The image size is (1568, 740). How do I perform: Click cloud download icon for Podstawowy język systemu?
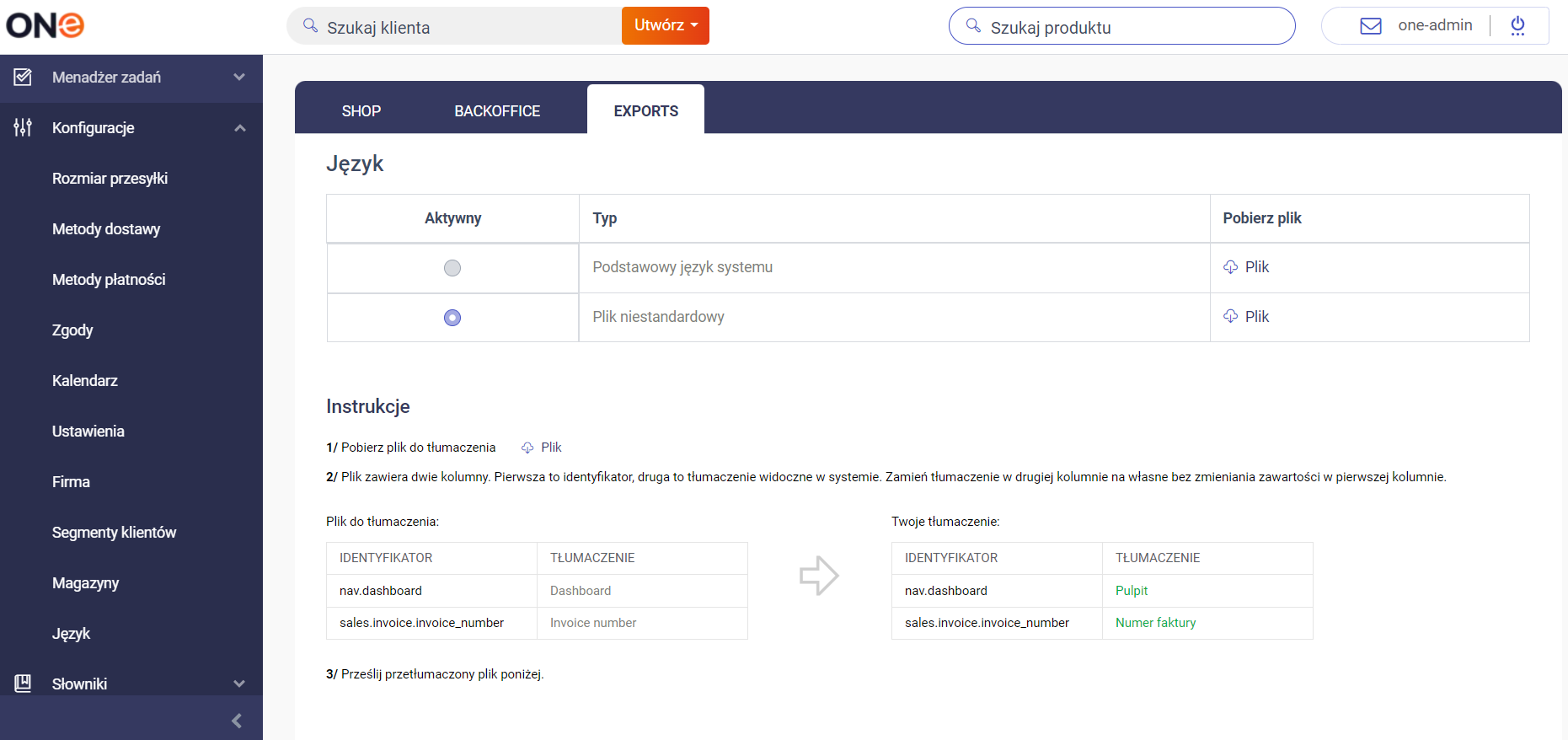pos(1231,267)
